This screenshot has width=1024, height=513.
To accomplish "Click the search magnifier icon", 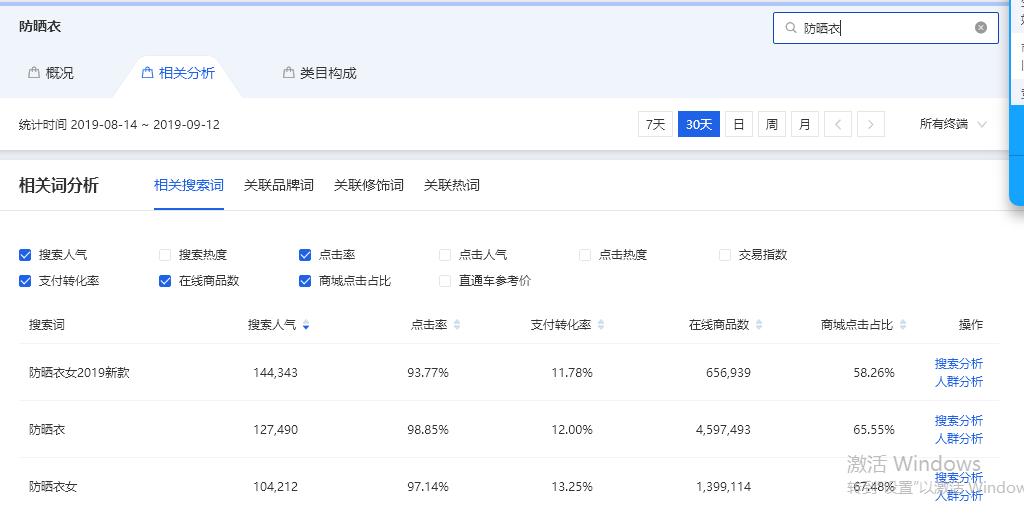I will click(790, 27).
